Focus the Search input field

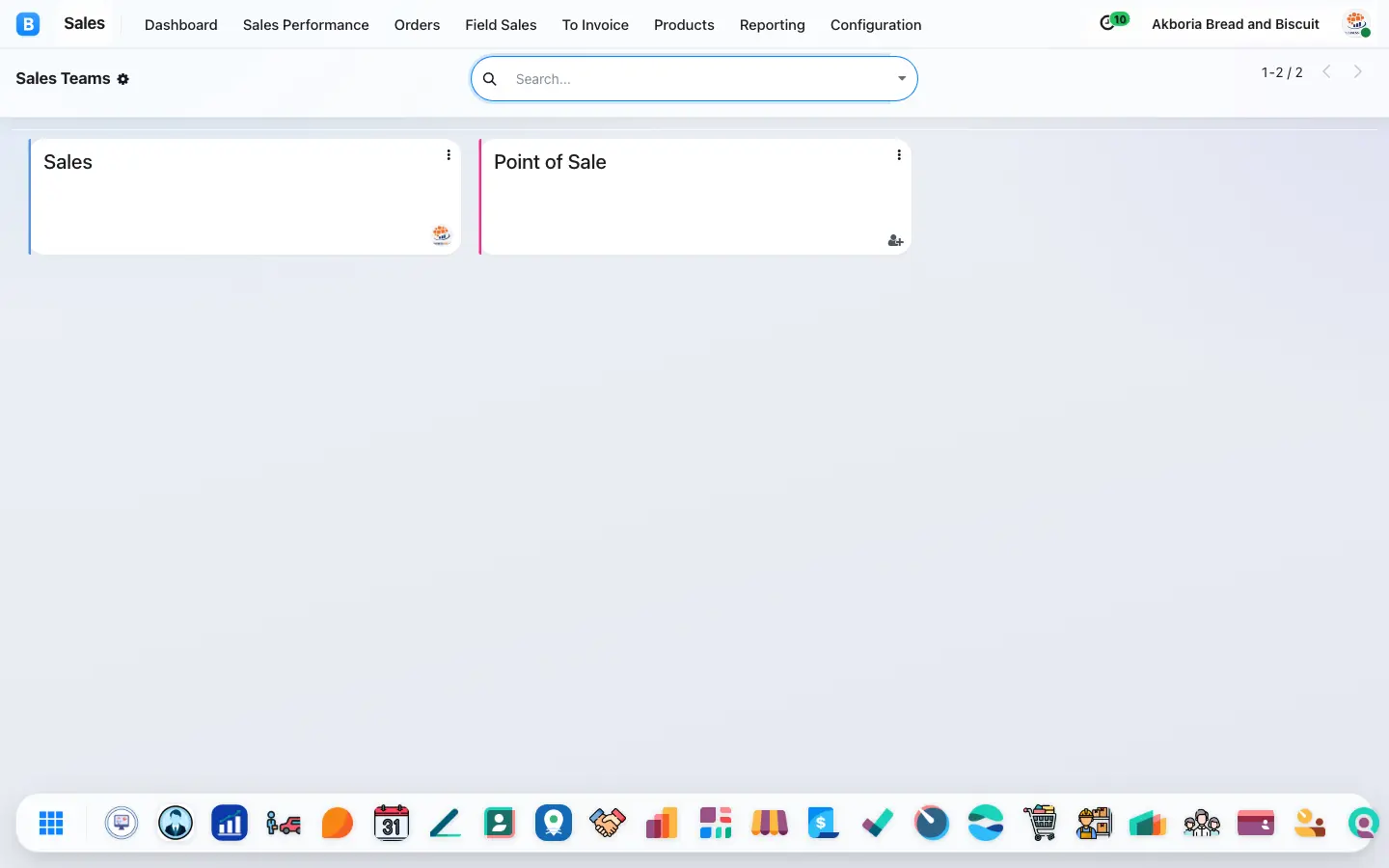pyautogui.click(x=702, y=79)
